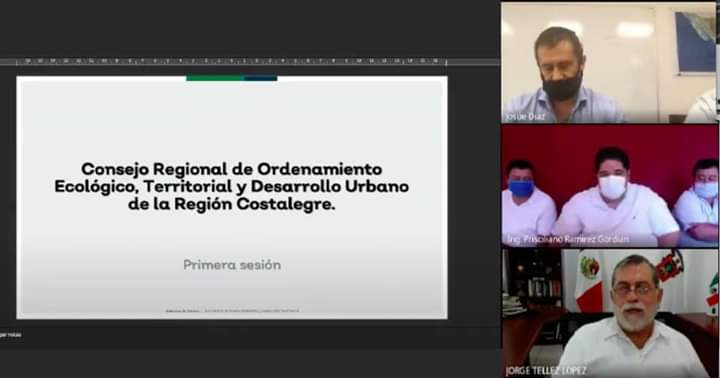720x378 pixels.
Task: Click the small footer text on the slide
Action: click(232, 310)
